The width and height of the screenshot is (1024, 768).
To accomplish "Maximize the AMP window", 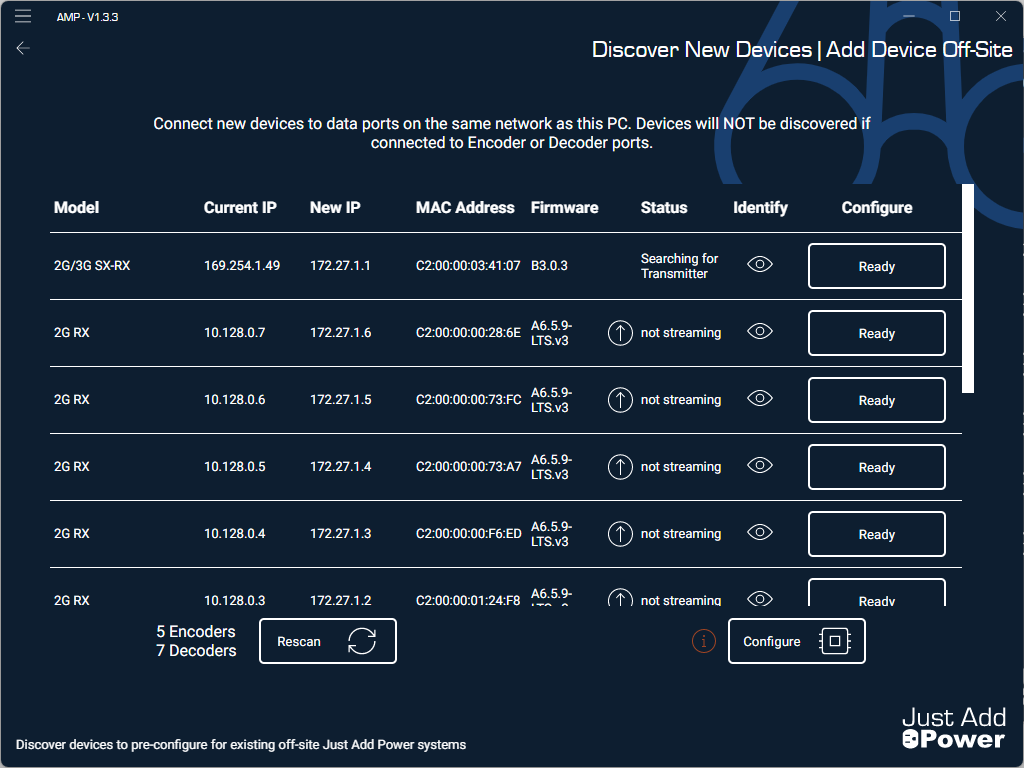I will point(955,16).
